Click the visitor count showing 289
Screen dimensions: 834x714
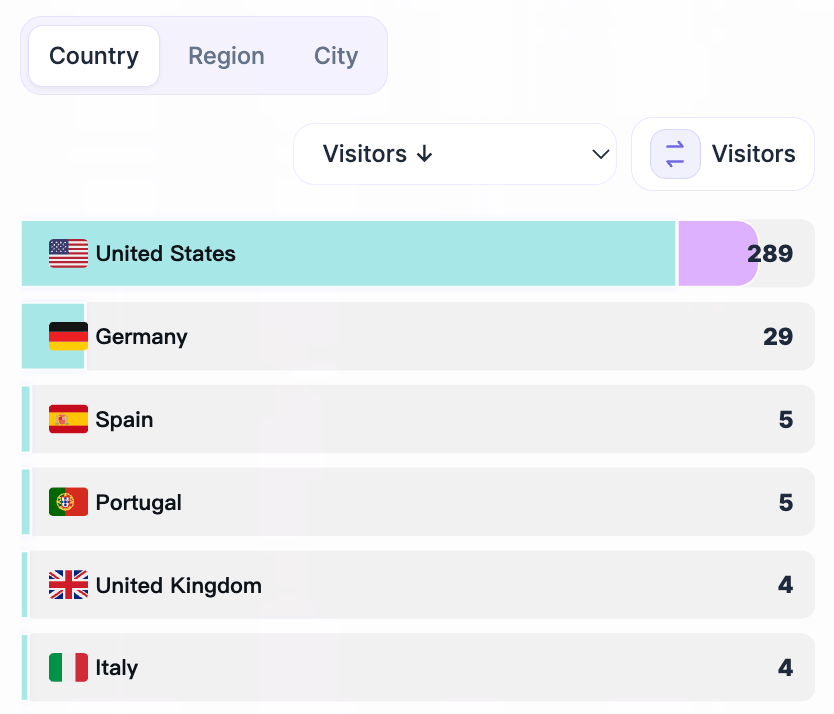pyautogui.click(x=769, y=254)
